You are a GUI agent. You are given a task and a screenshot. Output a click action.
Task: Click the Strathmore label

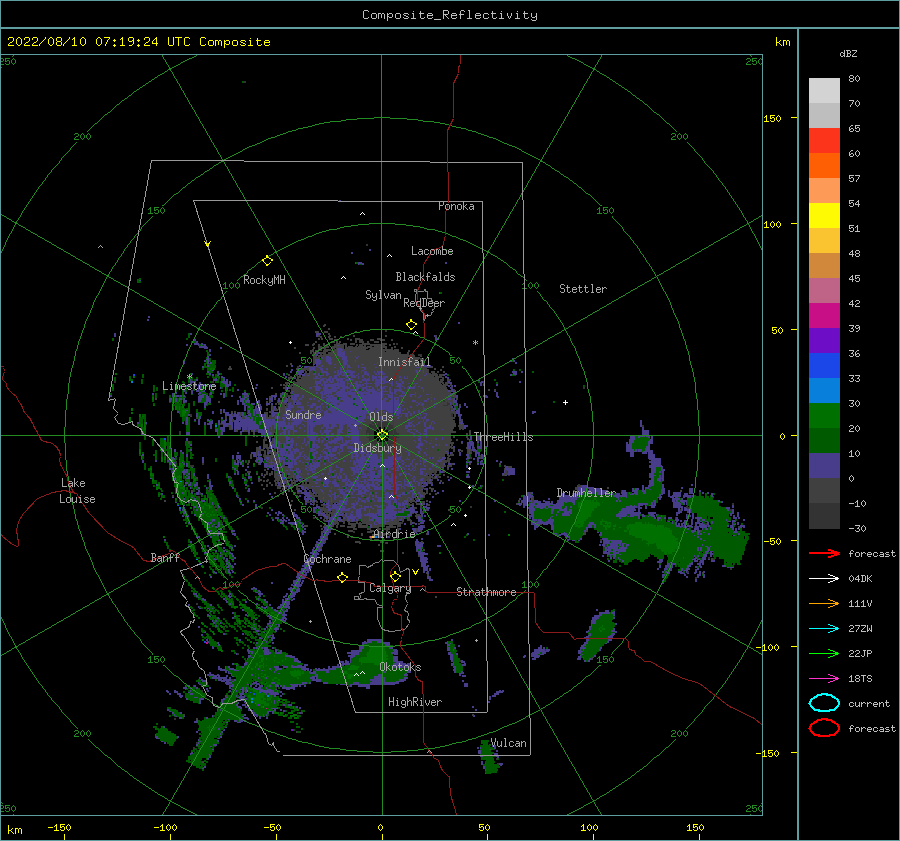point(486,592)
